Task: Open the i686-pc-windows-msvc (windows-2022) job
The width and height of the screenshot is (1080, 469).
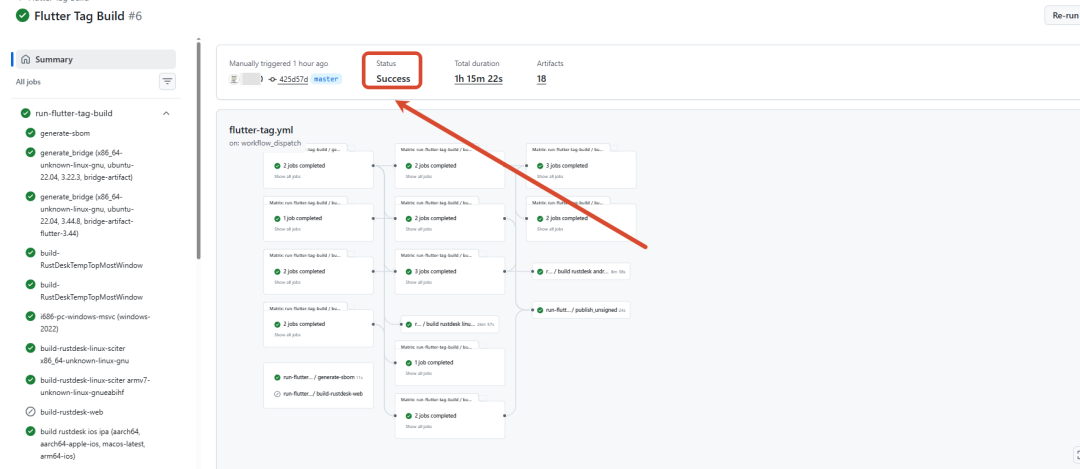Action: (x=96, y=322)
